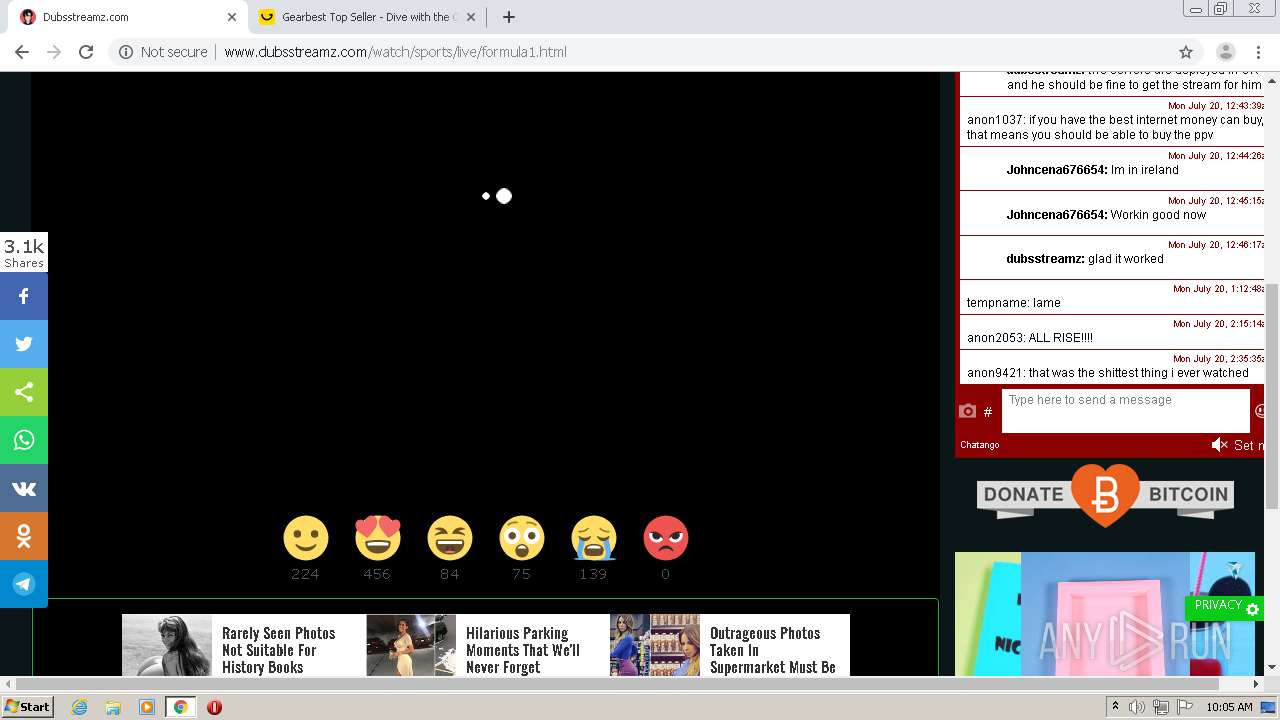Open File Explorer from taskbar
This screenshot has width=1280, height=720.
coord(113,707)
